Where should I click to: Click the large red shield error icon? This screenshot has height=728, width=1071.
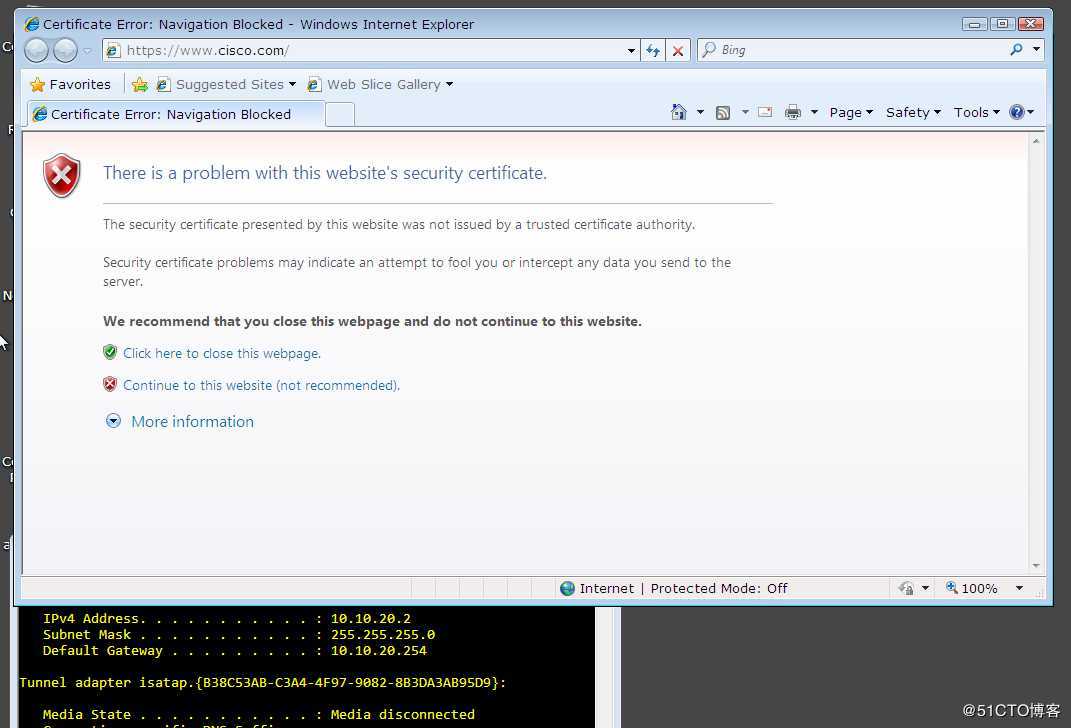pyautogui.click(x=61, y=176)
